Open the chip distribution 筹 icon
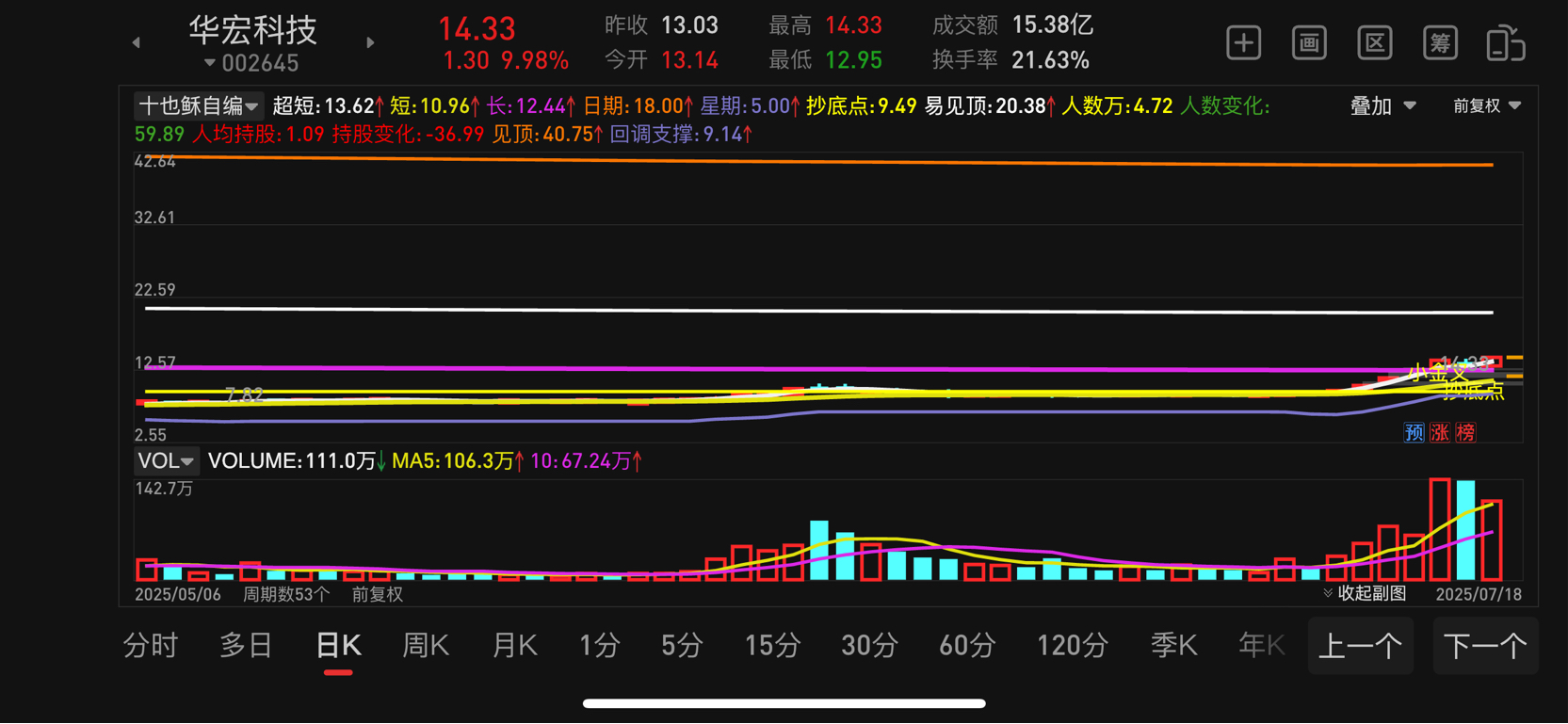Viewport: 1568px width, 724px height. point(1440,43)
